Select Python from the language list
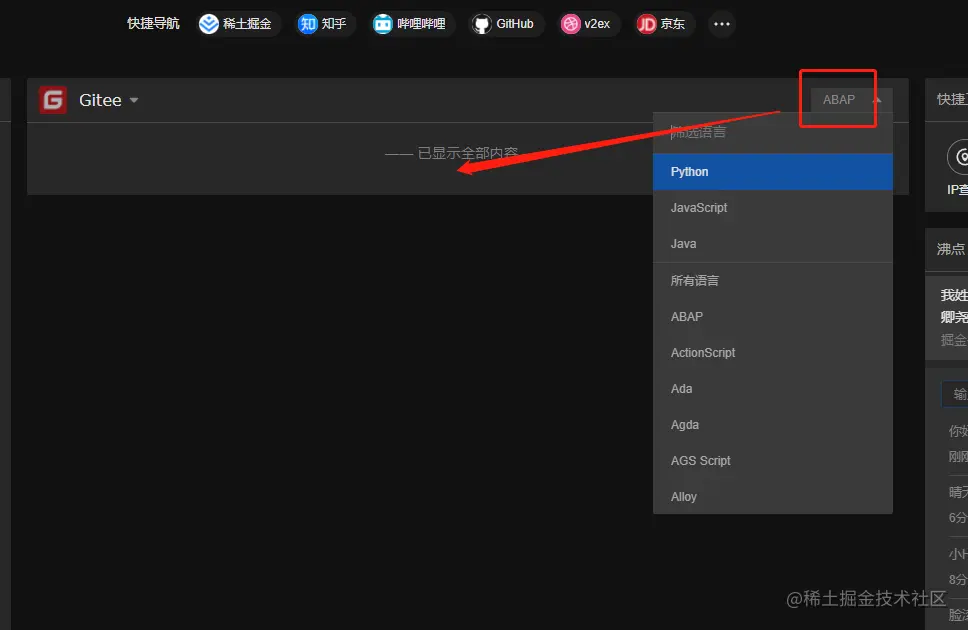Image resolution: width=968 pixels, height=630 pixels. tap(772, 172)
